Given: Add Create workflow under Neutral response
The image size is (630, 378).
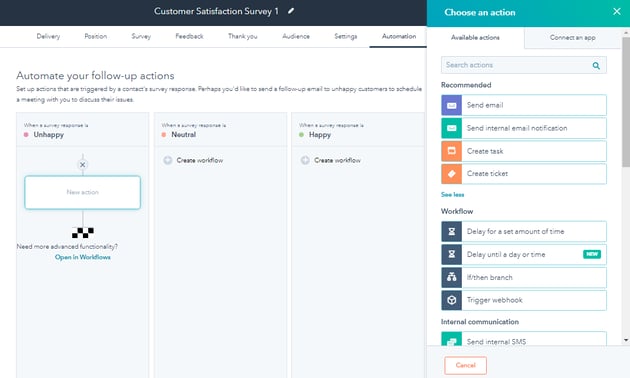Looking at the screenshot, I should [x=193, y=160].
